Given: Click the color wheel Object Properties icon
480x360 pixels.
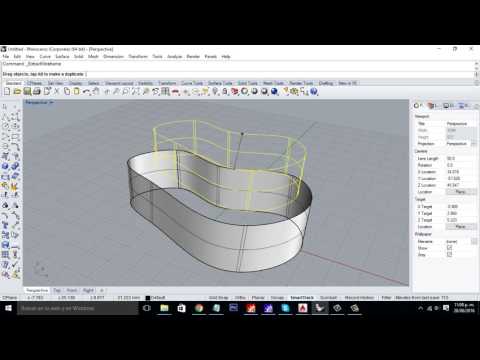Looking at the screenshot, I should [x=245, y=91].
